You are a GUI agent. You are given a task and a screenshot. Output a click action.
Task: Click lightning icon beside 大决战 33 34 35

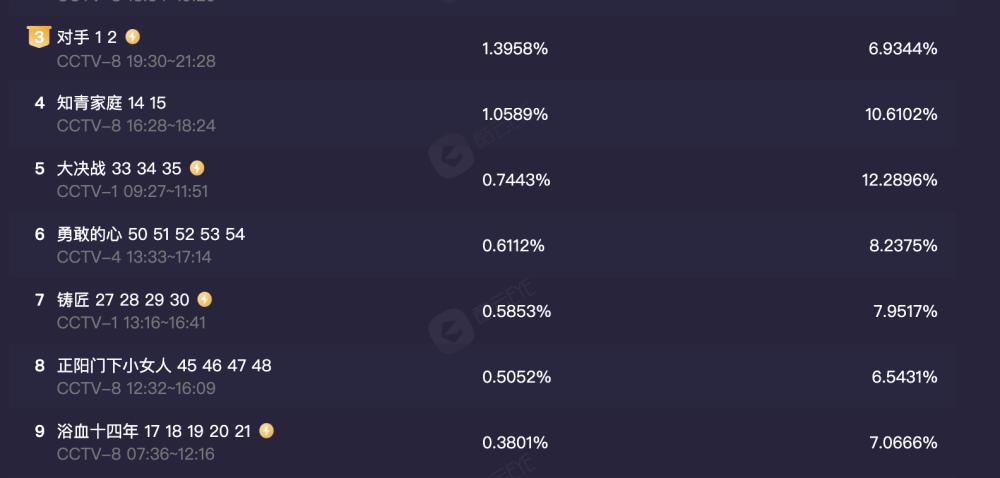(x=197, y=168)
